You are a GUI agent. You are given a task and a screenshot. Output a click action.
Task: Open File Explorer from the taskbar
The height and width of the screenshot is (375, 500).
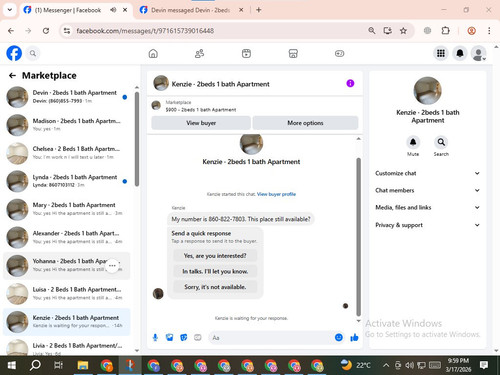[83, 365]
